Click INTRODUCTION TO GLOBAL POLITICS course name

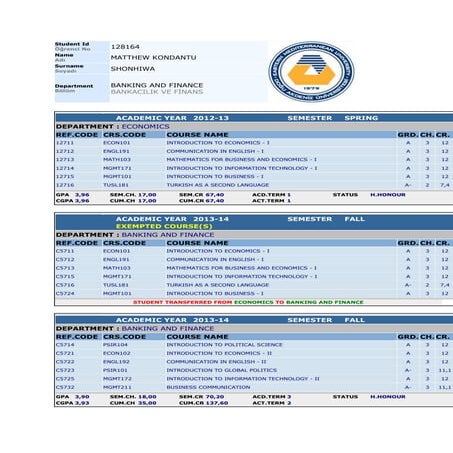tap(222, 370)
